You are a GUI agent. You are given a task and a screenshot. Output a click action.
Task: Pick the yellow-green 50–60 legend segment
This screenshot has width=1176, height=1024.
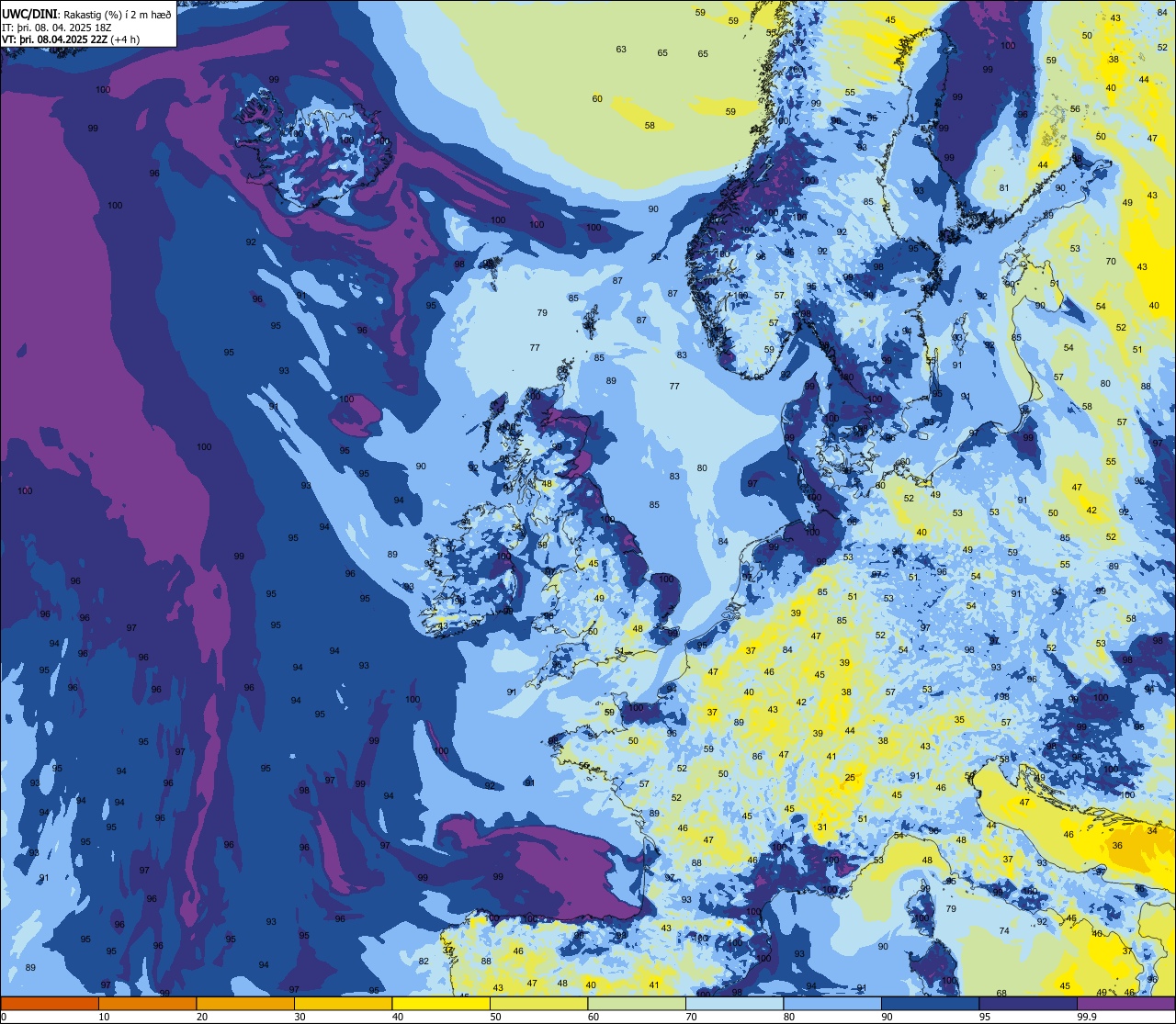point(538,1004)
